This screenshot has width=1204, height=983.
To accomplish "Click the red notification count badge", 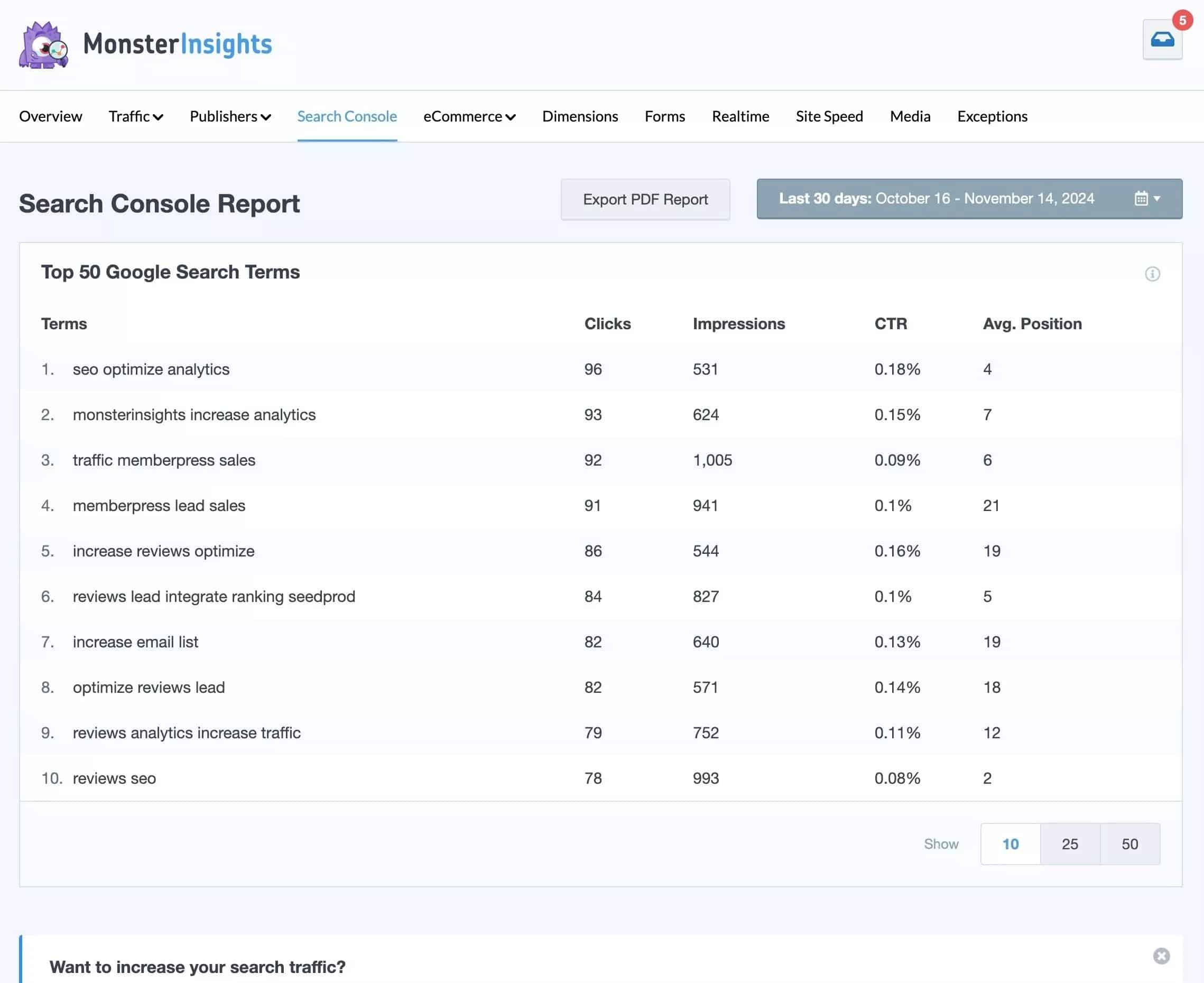I will [x=1182, y=21].
